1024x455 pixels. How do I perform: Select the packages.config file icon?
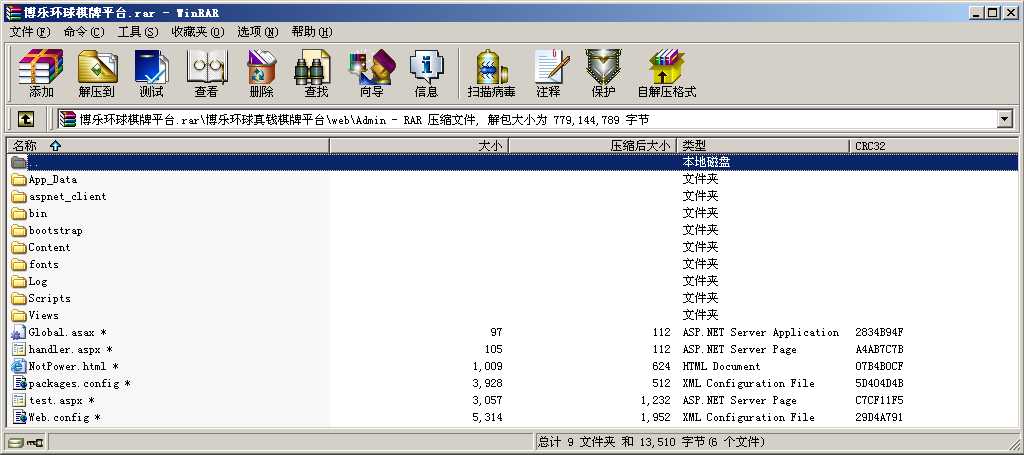(19, 383)
